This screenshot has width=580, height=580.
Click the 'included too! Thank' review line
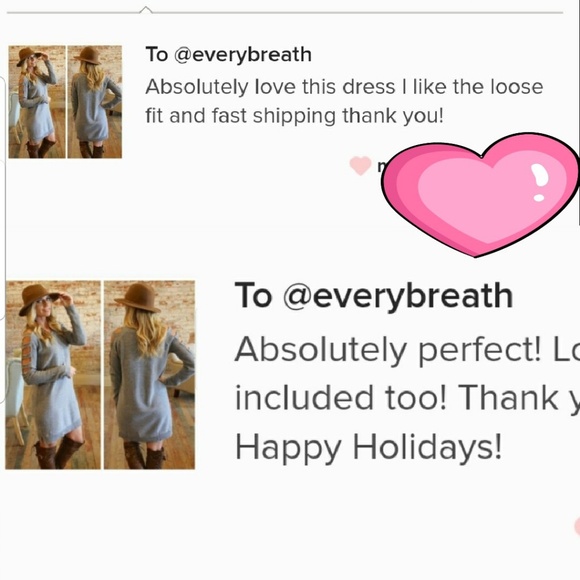pyautogui.click(x=407, y=398)
